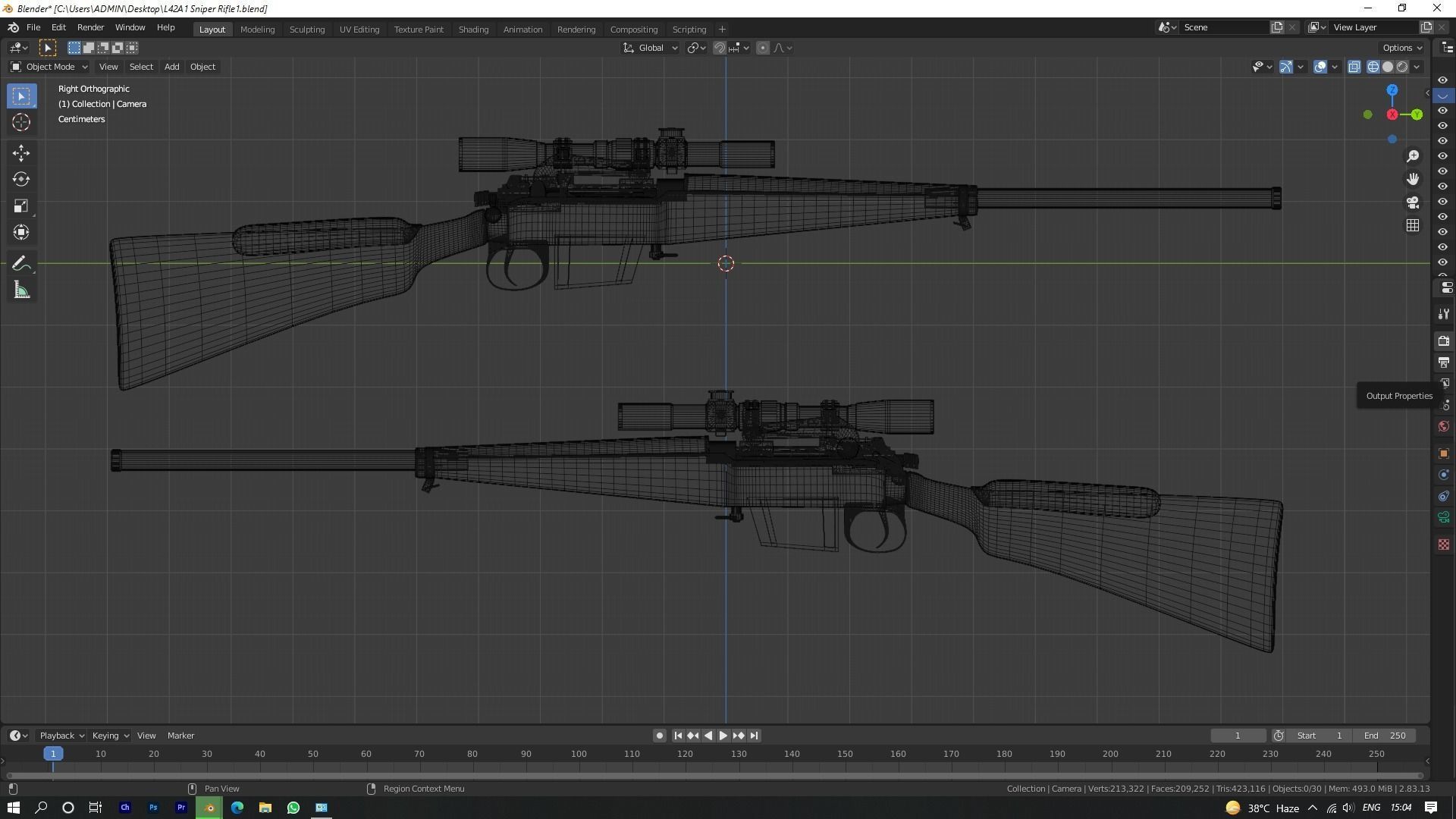Activate the Annotate tool
Screen dimensions: 1456x819
pyautogui.click(x=21, y=262)
